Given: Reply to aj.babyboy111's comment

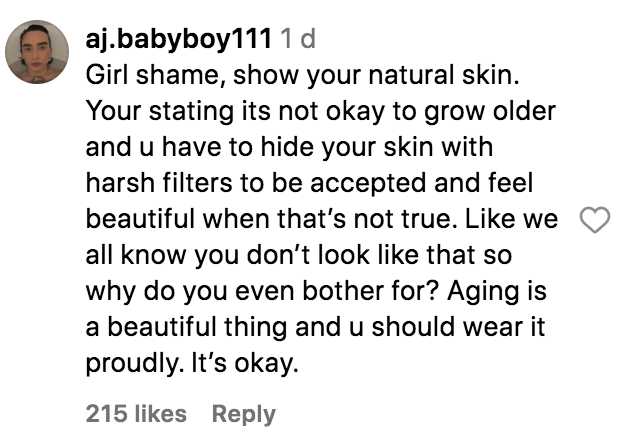Looking at the screenshot, I should pyautogui.click(x=243, y=414).
